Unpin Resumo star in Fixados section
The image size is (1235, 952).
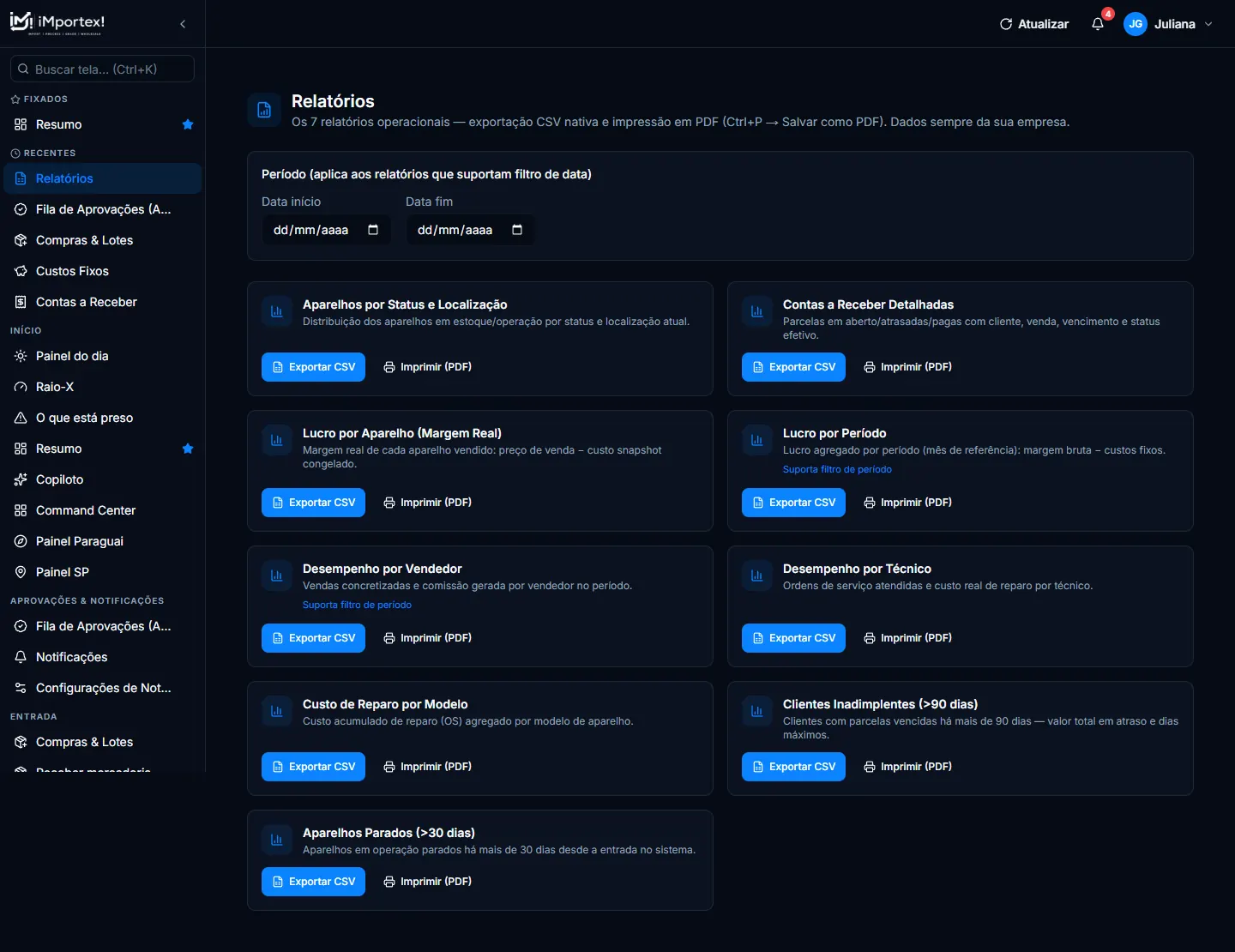coord(188,124)
